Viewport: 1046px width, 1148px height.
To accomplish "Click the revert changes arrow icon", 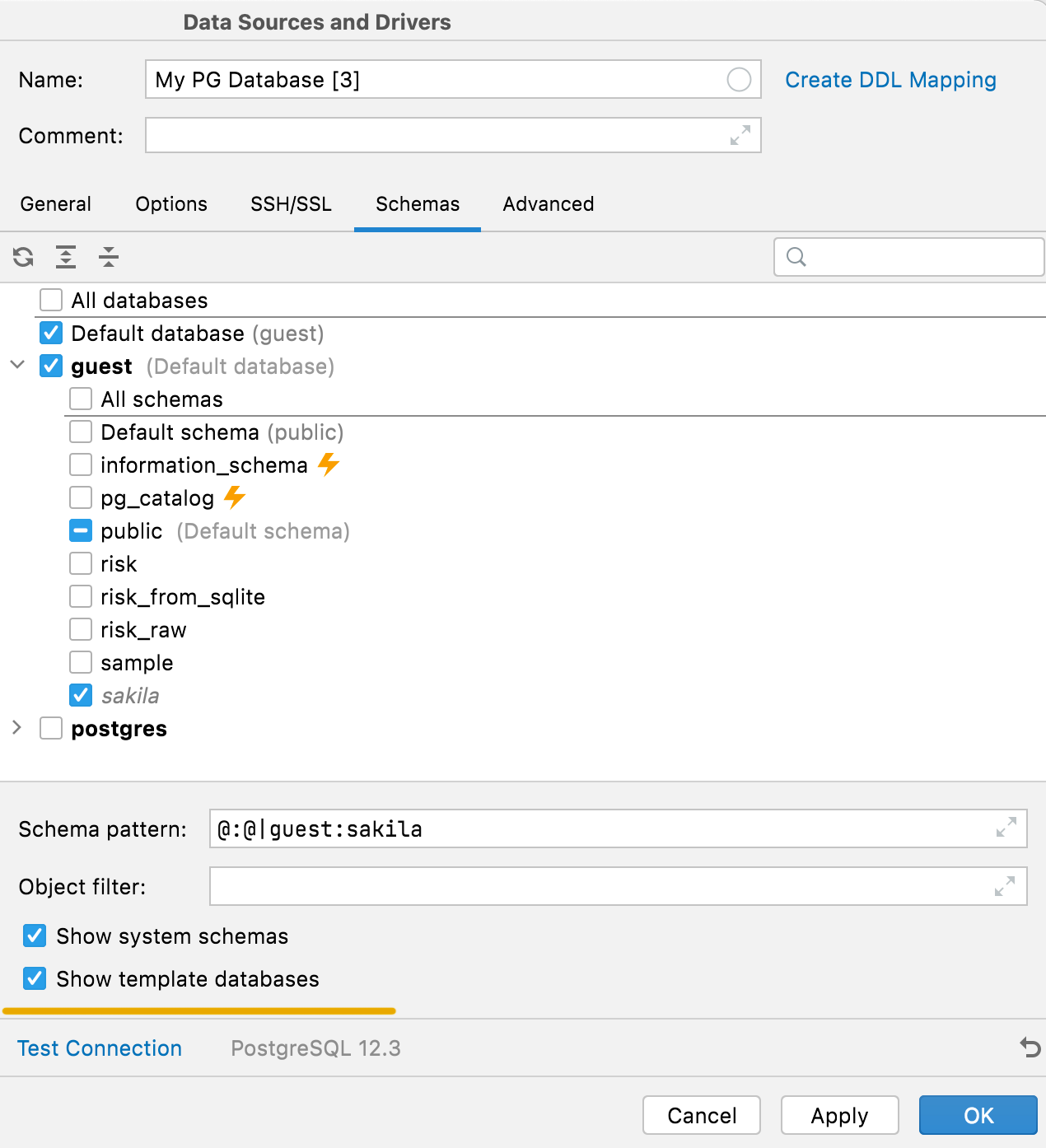I will (1030, 1048).
